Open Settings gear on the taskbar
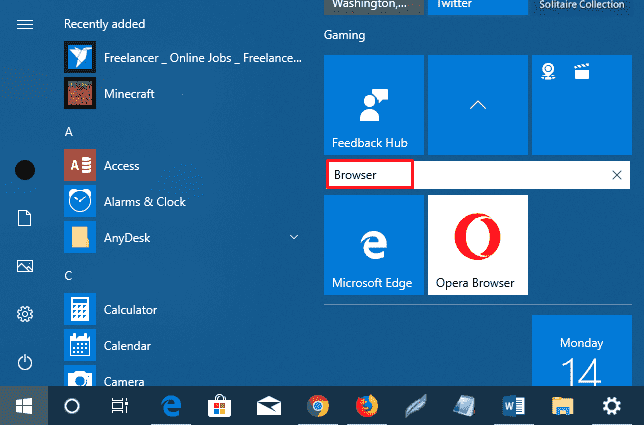The height and width of the screenshot is (425, 644). [x=611, y=406]
